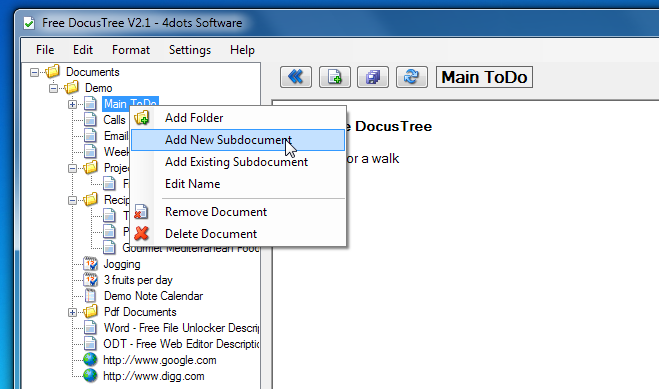Select the Pdf Documents folder label
The height and width of the screenshot is (389, 659).
pos(140,312)
